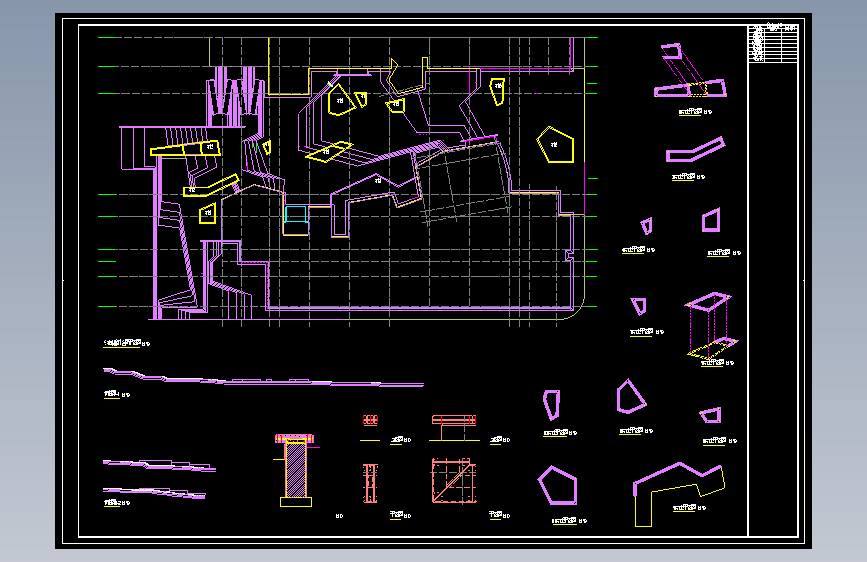Viewport: 867px width, 562px height.
Task: Click the large pink pentagon detail at bottom
Action: [x=558, y=485]
